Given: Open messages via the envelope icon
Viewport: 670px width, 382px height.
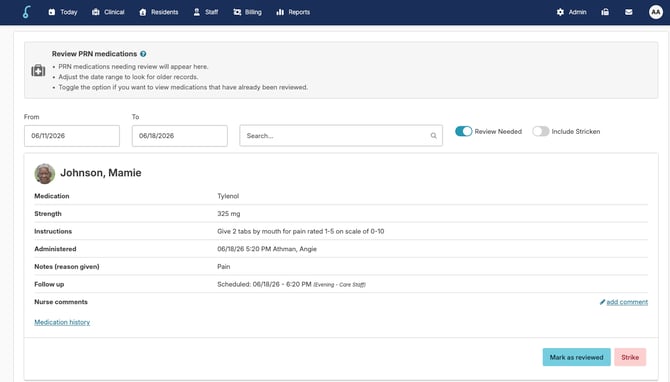Looking at the screenshot, I should pyautogui.click(x=629, y=12).
